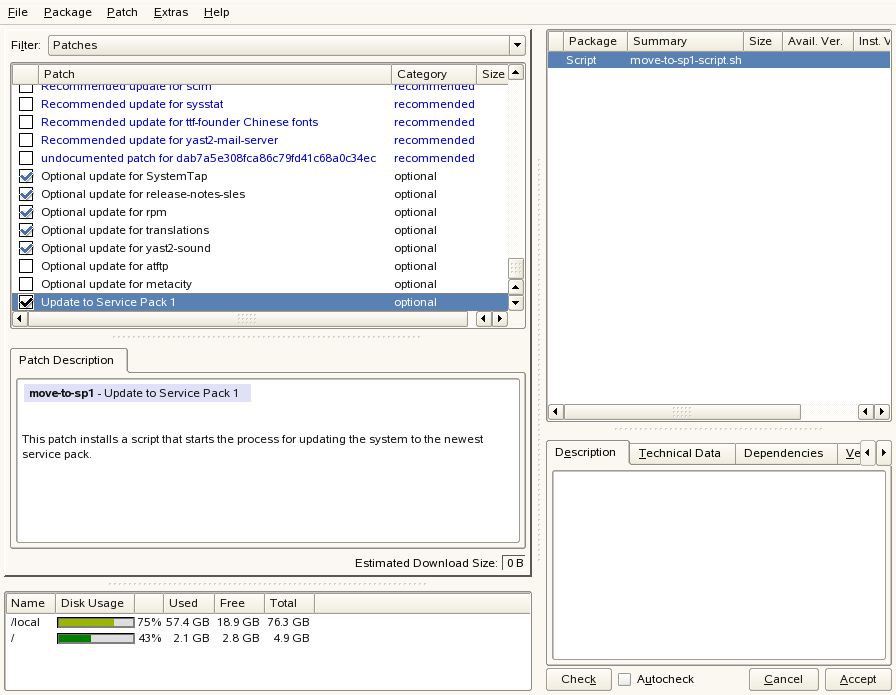Sort packages by Summary column header
Viewport: 896px width, 695px height.
pyautogui.click(x=685, y=41)
